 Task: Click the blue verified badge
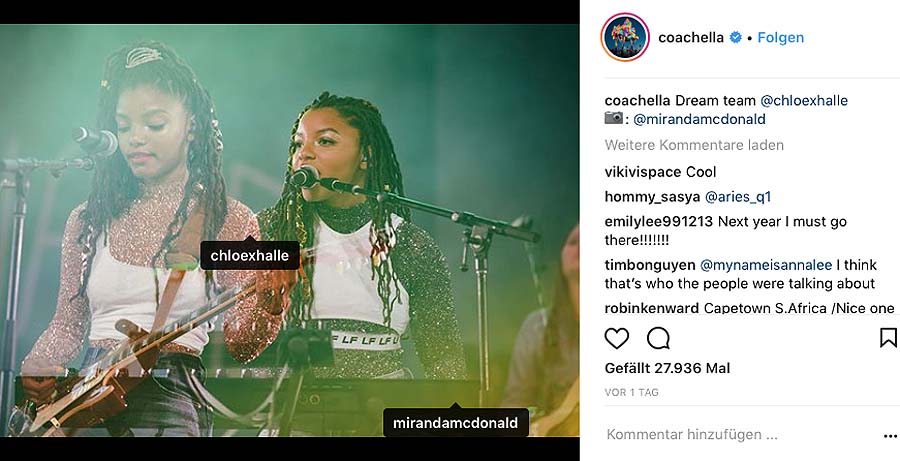(x=735, y=37)
